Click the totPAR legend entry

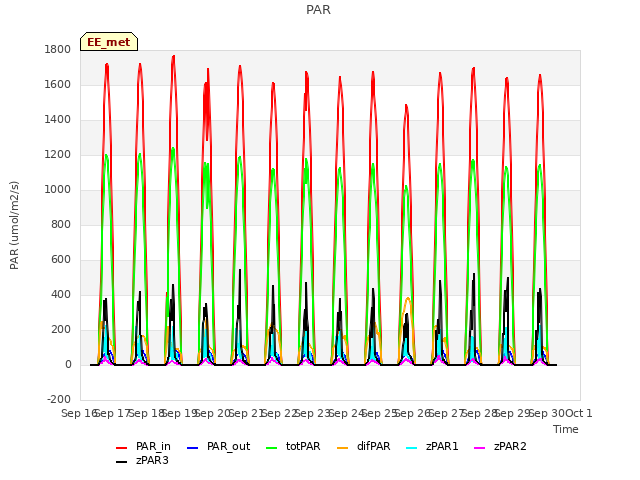293,447
